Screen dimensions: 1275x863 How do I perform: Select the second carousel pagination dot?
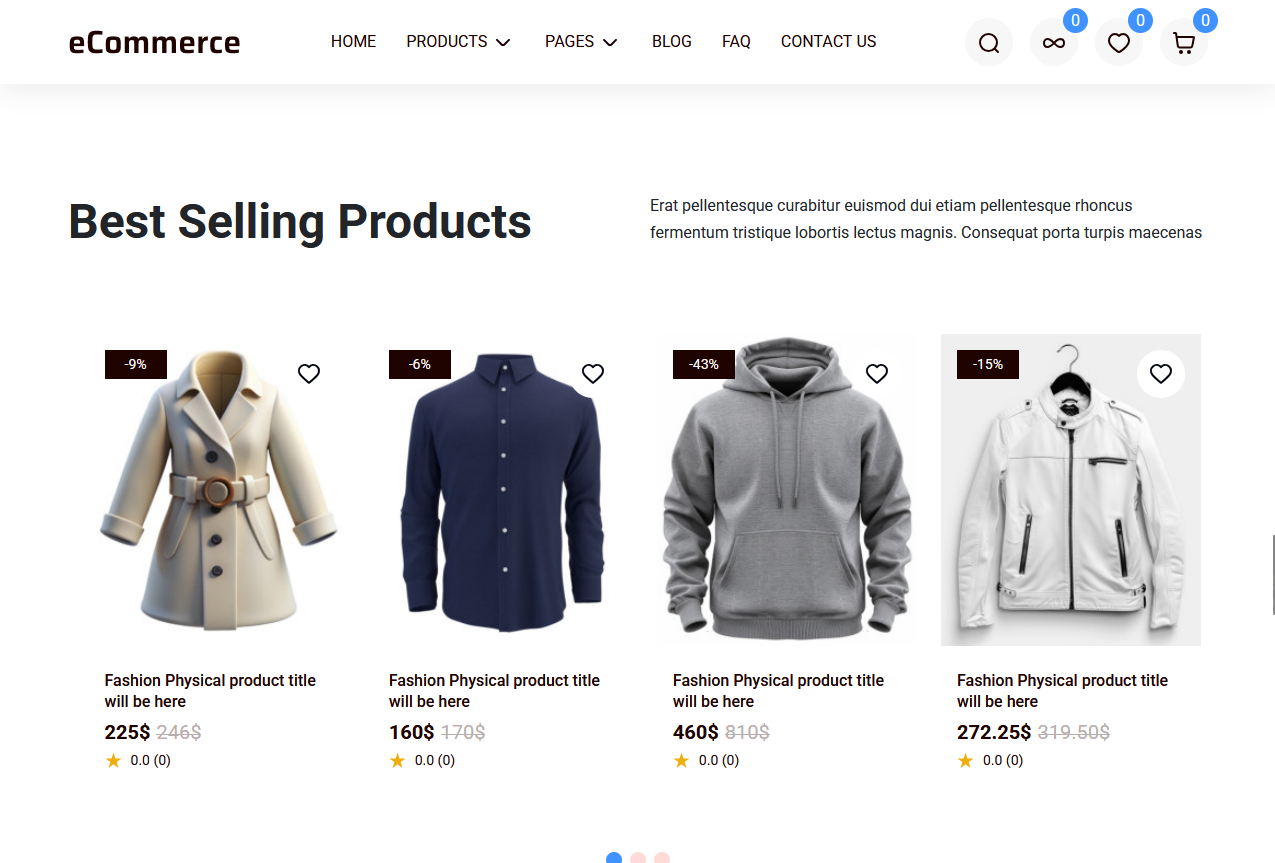tap(638, 858)
